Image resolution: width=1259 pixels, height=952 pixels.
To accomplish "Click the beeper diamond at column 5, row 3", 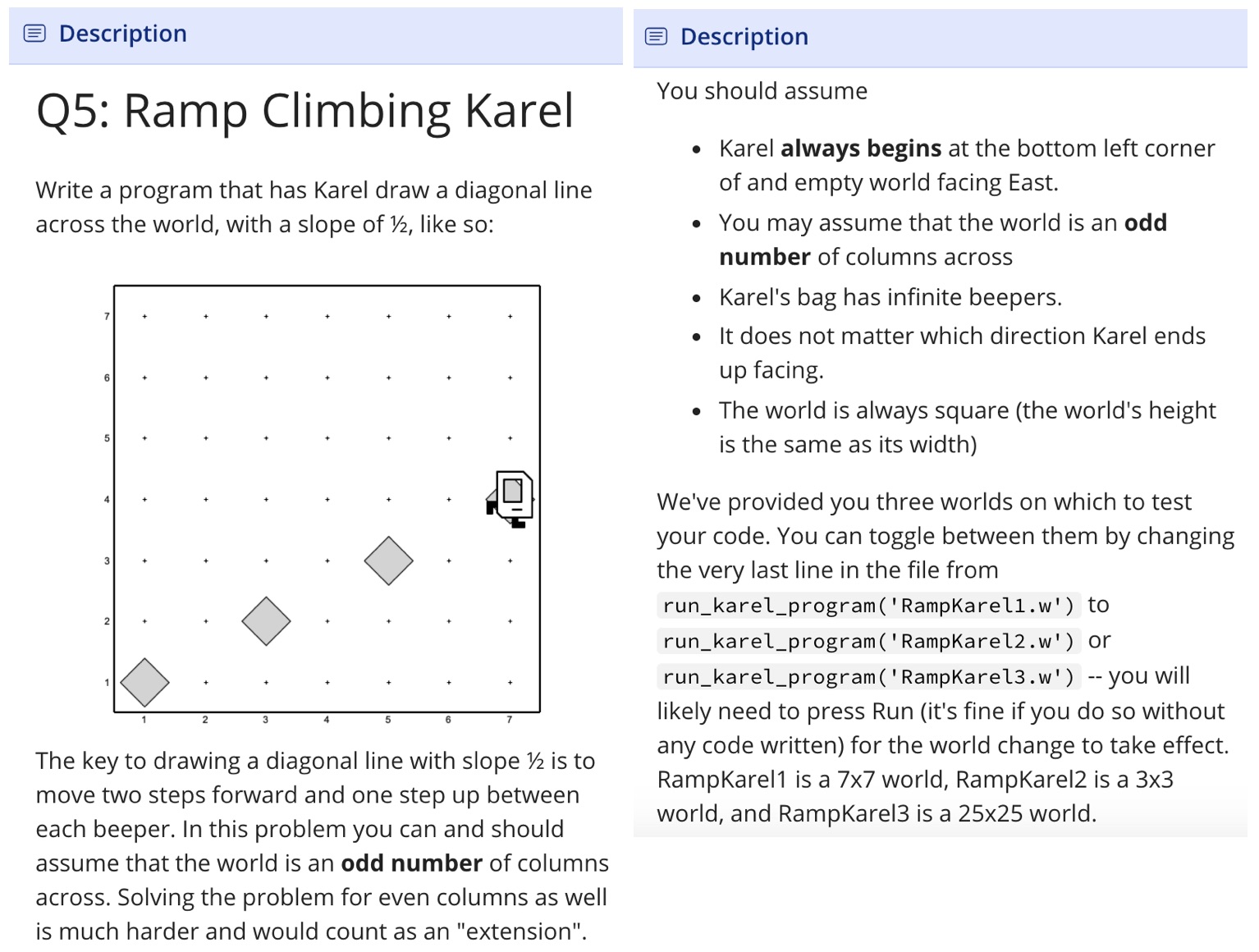I will (388, 561).
